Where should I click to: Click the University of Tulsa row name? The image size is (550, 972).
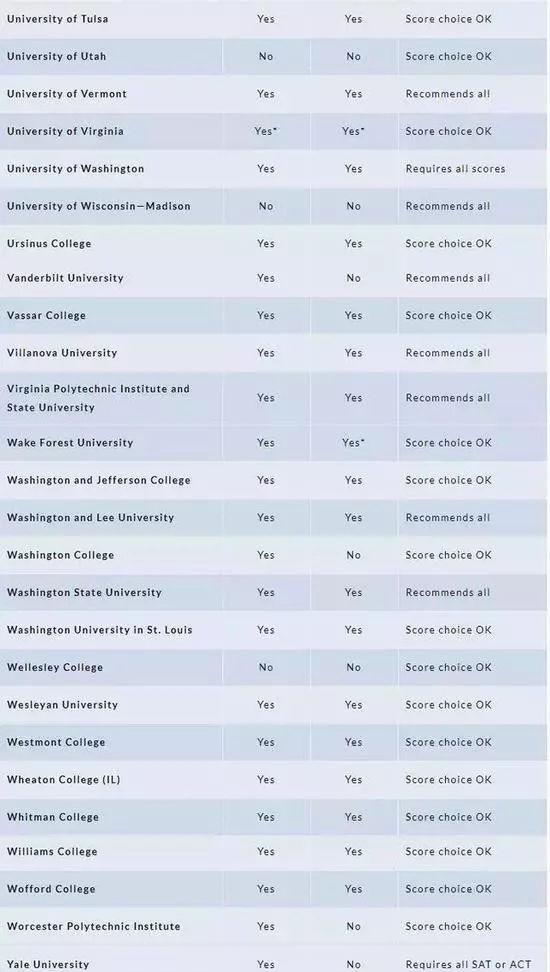58,19
